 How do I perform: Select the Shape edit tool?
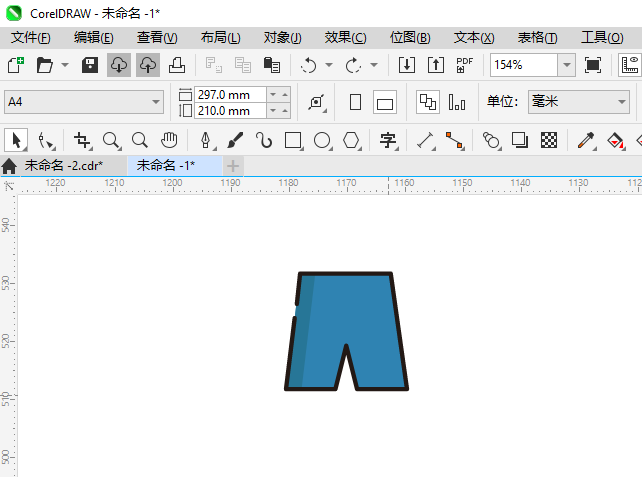coord(45,140)
